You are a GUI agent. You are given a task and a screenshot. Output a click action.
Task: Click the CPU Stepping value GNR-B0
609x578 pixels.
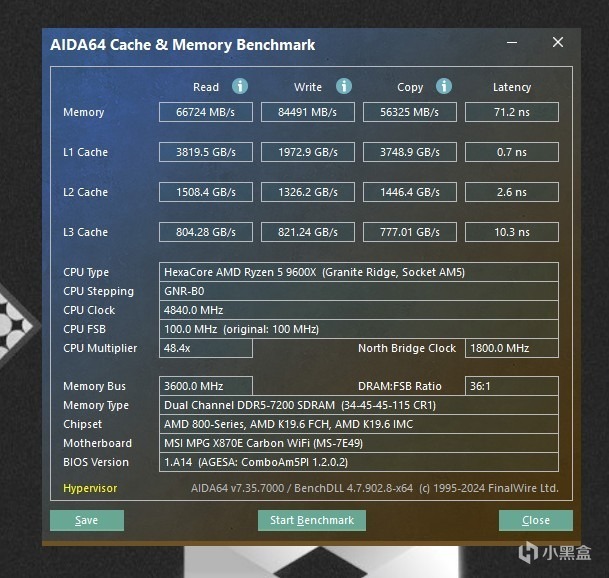(359, 291)
